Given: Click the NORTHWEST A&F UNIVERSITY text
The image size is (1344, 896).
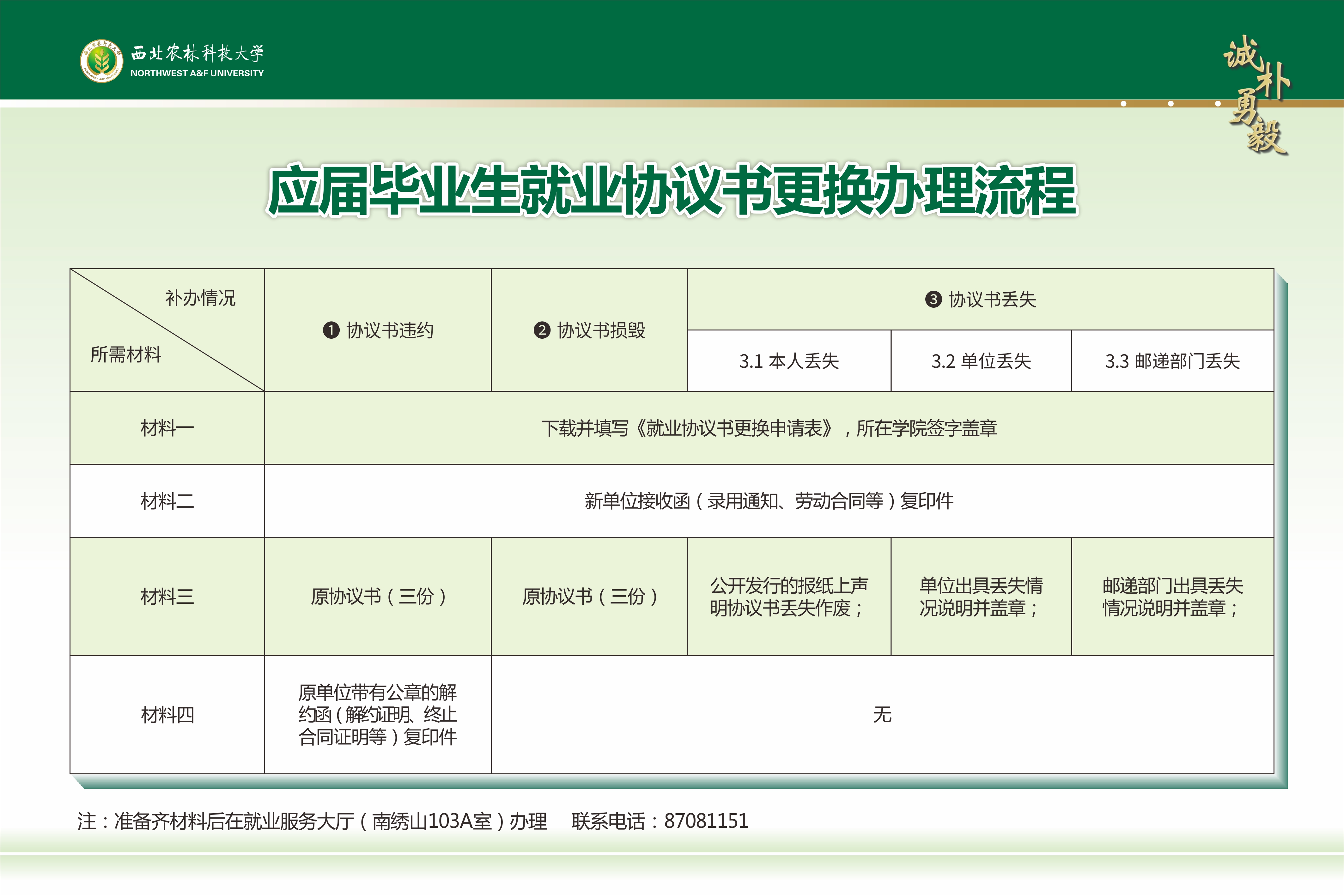Looking at the screenshot, I should [197, 73].
